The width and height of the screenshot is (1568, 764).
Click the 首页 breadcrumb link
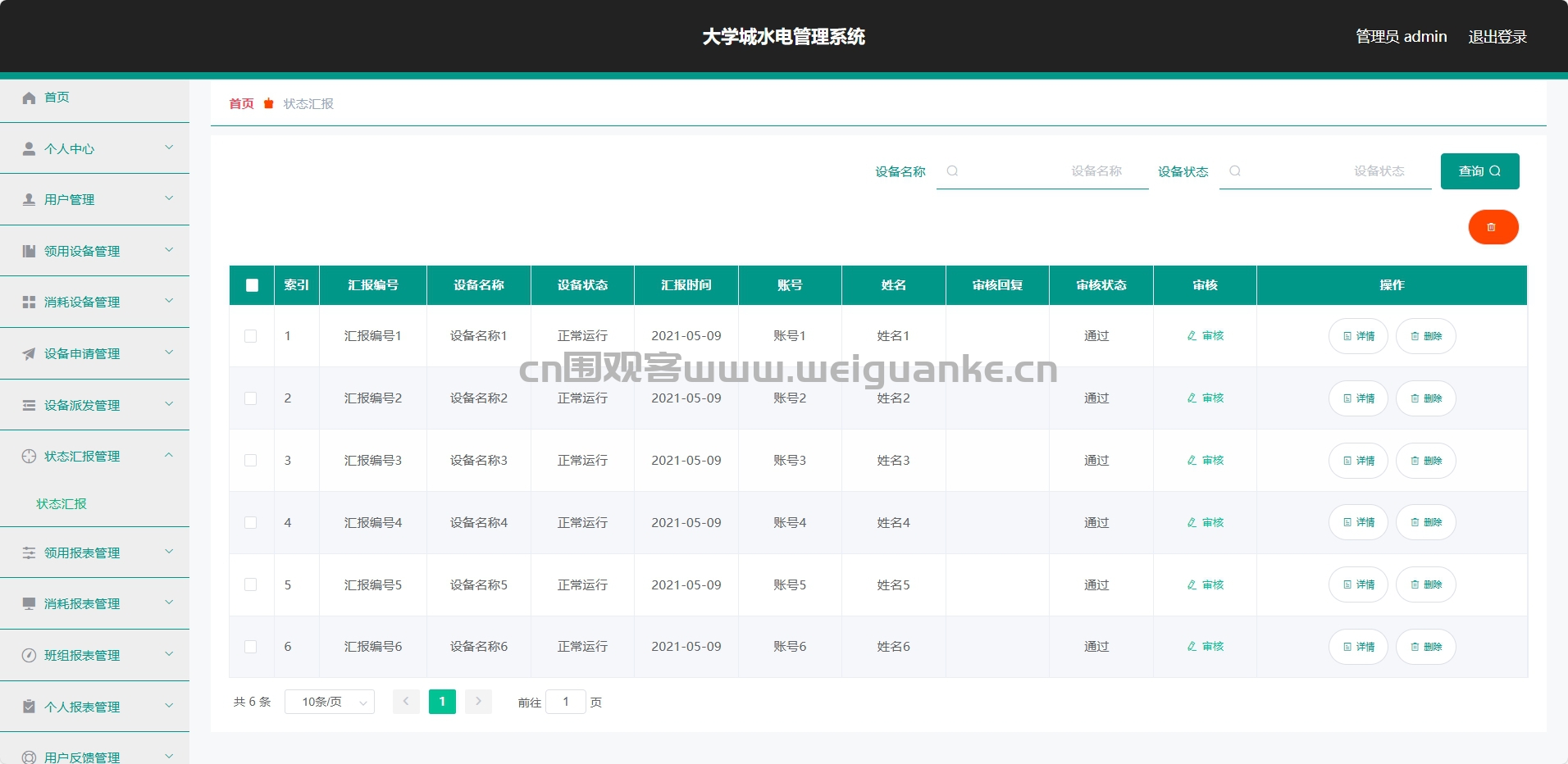click(x=241, y=103)
